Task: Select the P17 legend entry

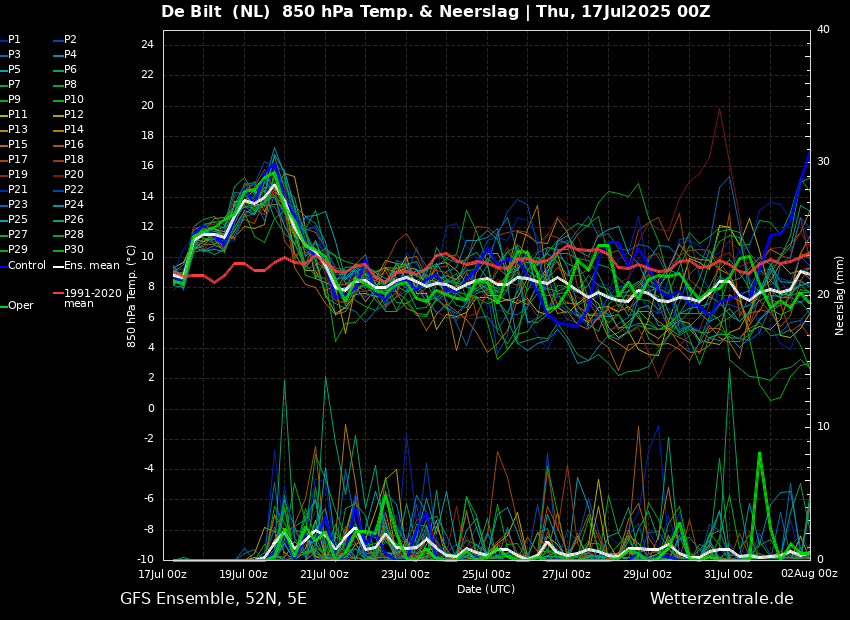Action: click(x=14, y=159)
